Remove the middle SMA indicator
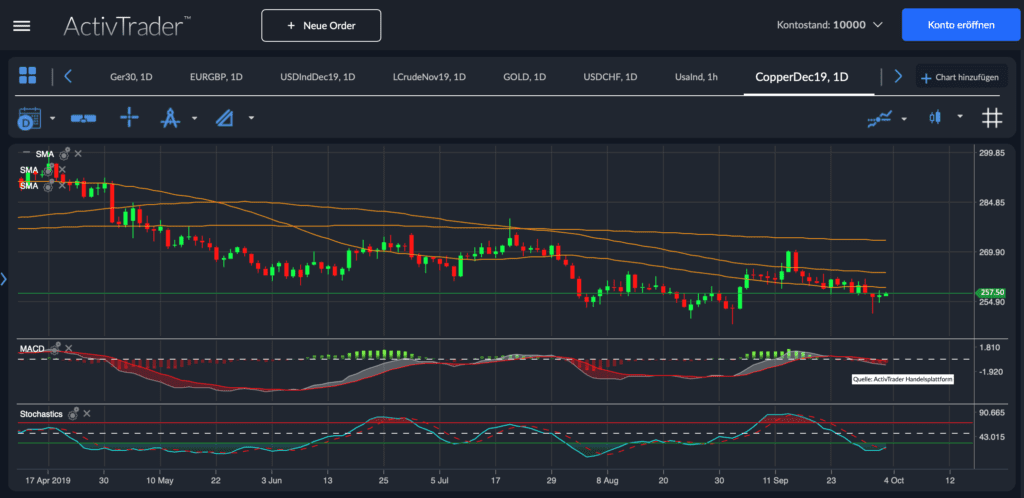Screen dimensions: 1024x498 tap(62, 170)
